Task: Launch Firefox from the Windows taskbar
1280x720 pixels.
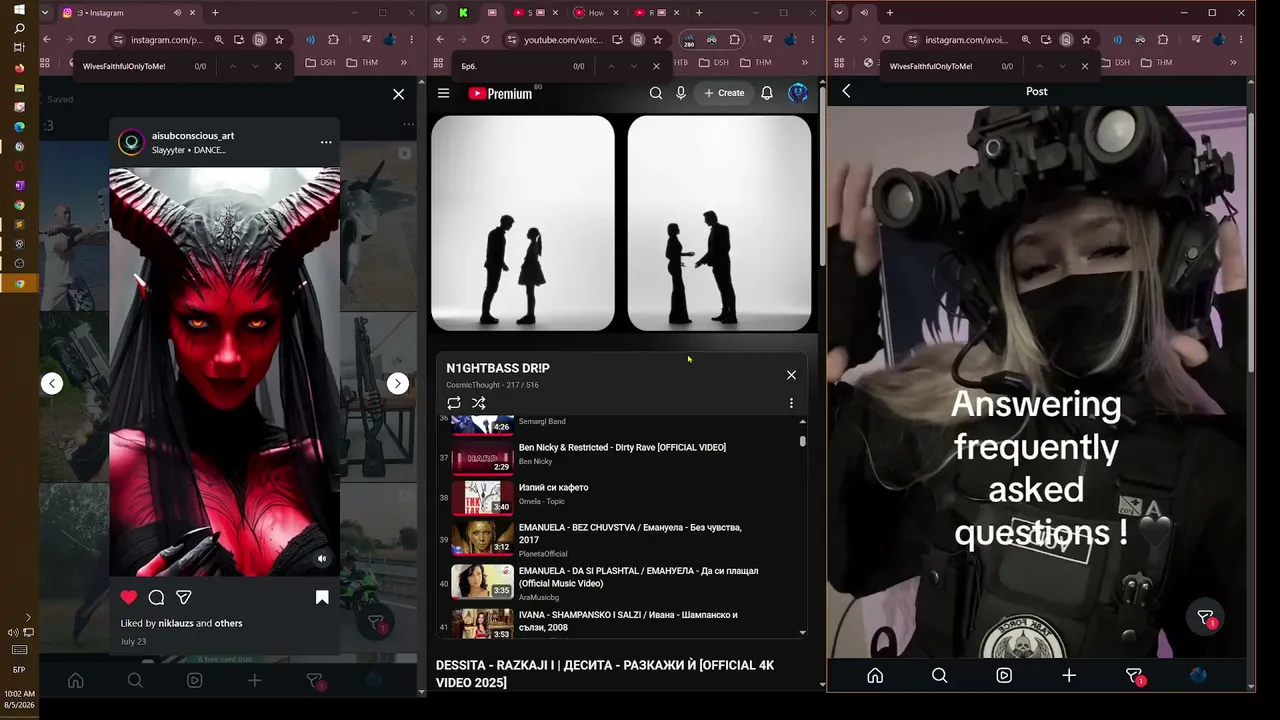Action: (19, 68)
